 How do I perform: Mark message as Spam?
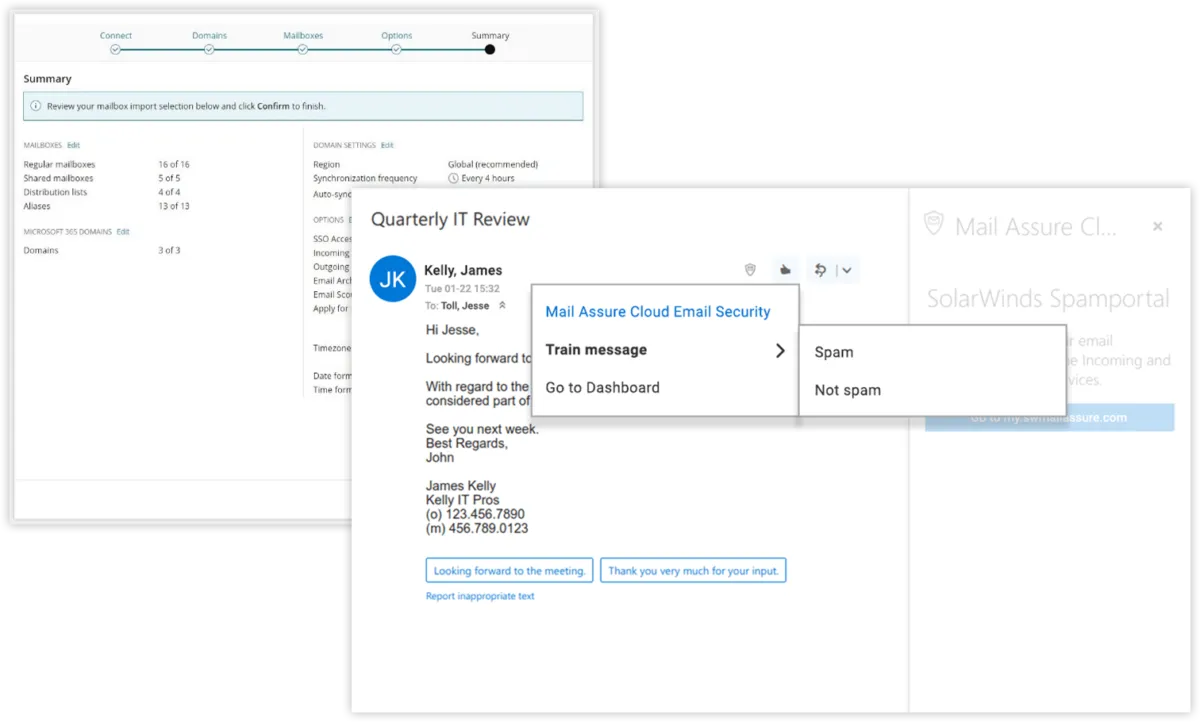pos(834,352)
